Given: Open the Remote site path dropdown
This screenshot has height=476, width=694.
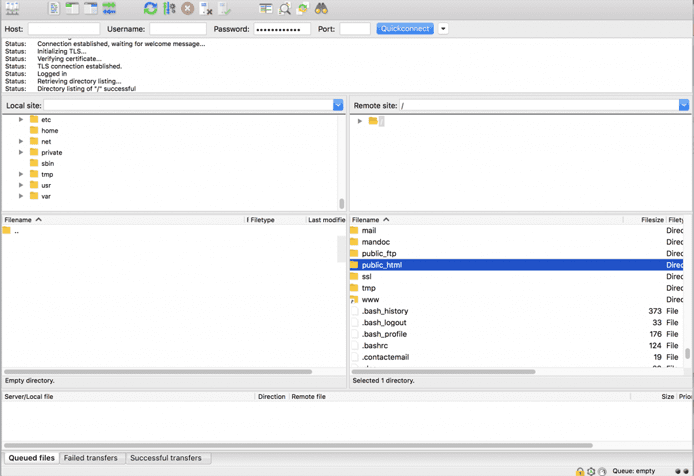Looking at the screenshot, I should pos(684,105).
